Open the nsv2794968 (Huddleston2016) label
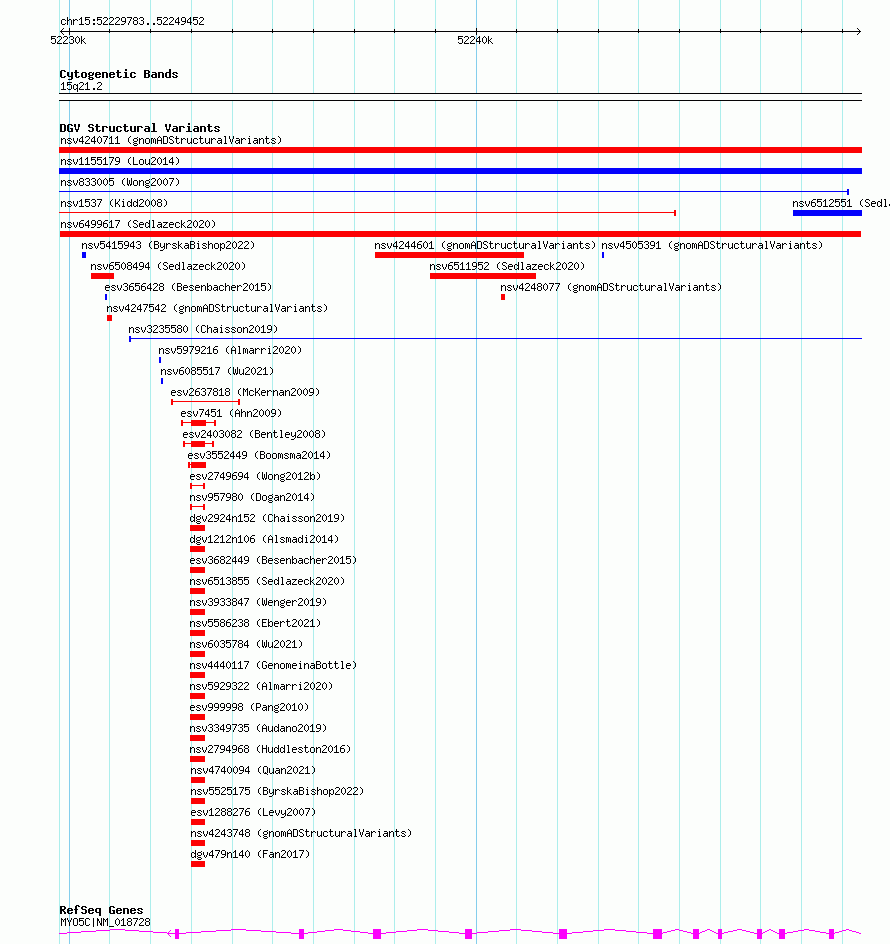The height and width of the screenshot is (944, 890). (x=270, y=750)
